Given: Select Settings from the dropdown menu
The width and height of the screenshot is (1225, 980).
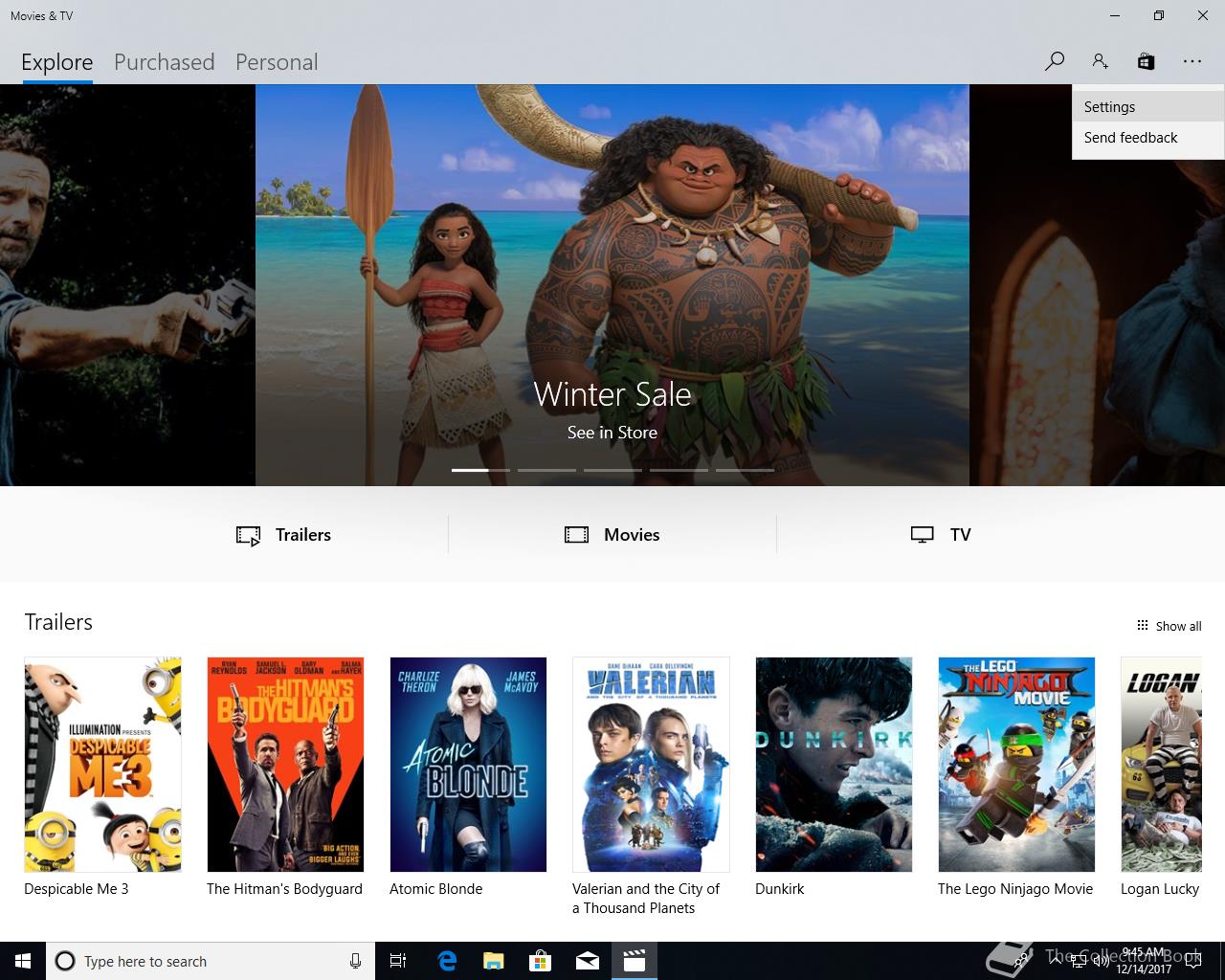Looking at the screenshot, I should [x=1147, y=107].
